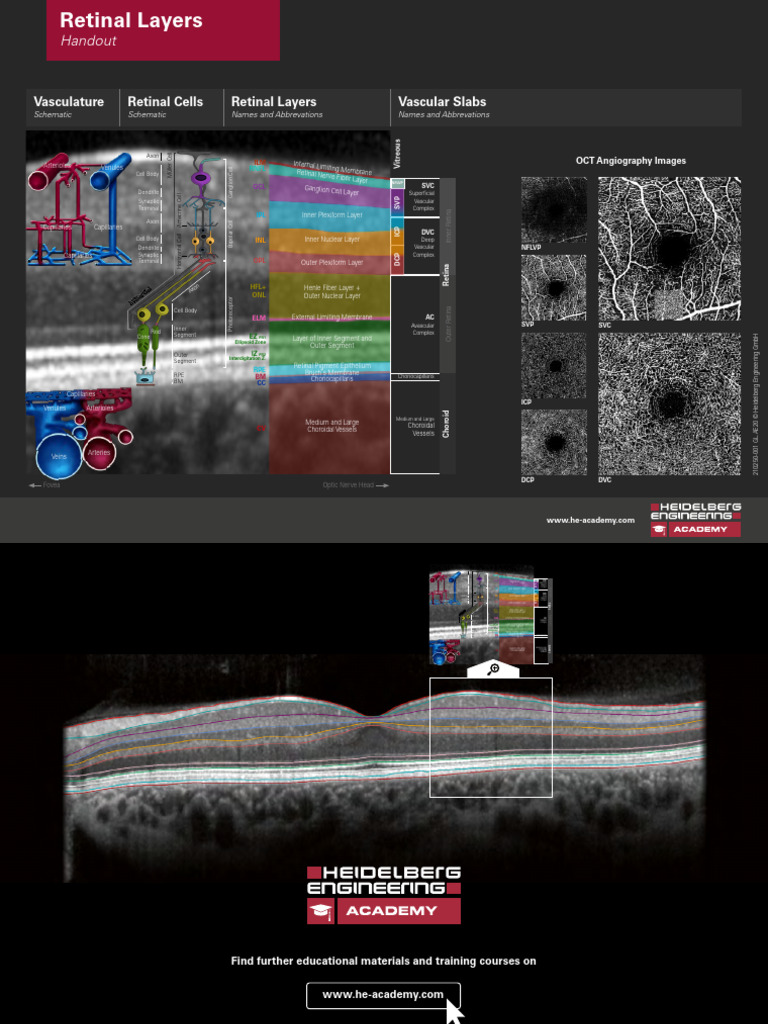Click the 'Fovea' arrow label
Screen dimensions: 768x1024
(44, 485)
